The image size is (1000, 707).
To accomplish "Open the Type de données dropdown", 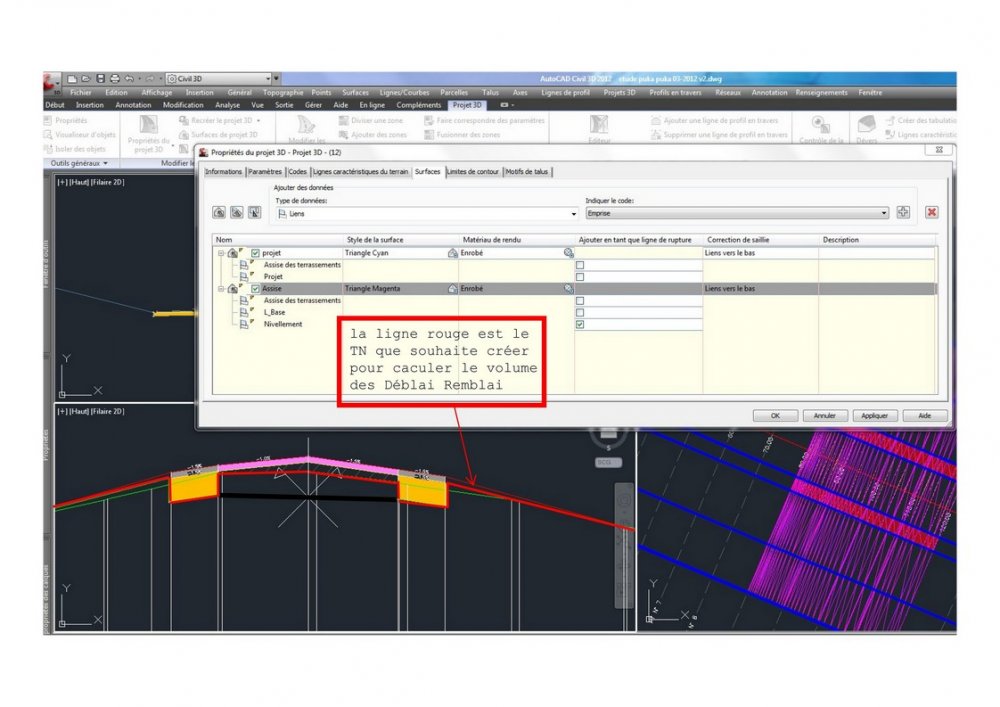I will click(427, 214).
